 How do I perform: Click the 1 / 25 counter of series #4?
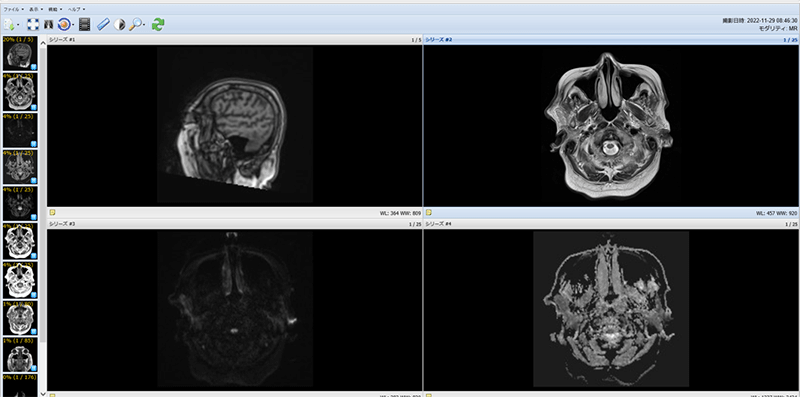point(791,225)
